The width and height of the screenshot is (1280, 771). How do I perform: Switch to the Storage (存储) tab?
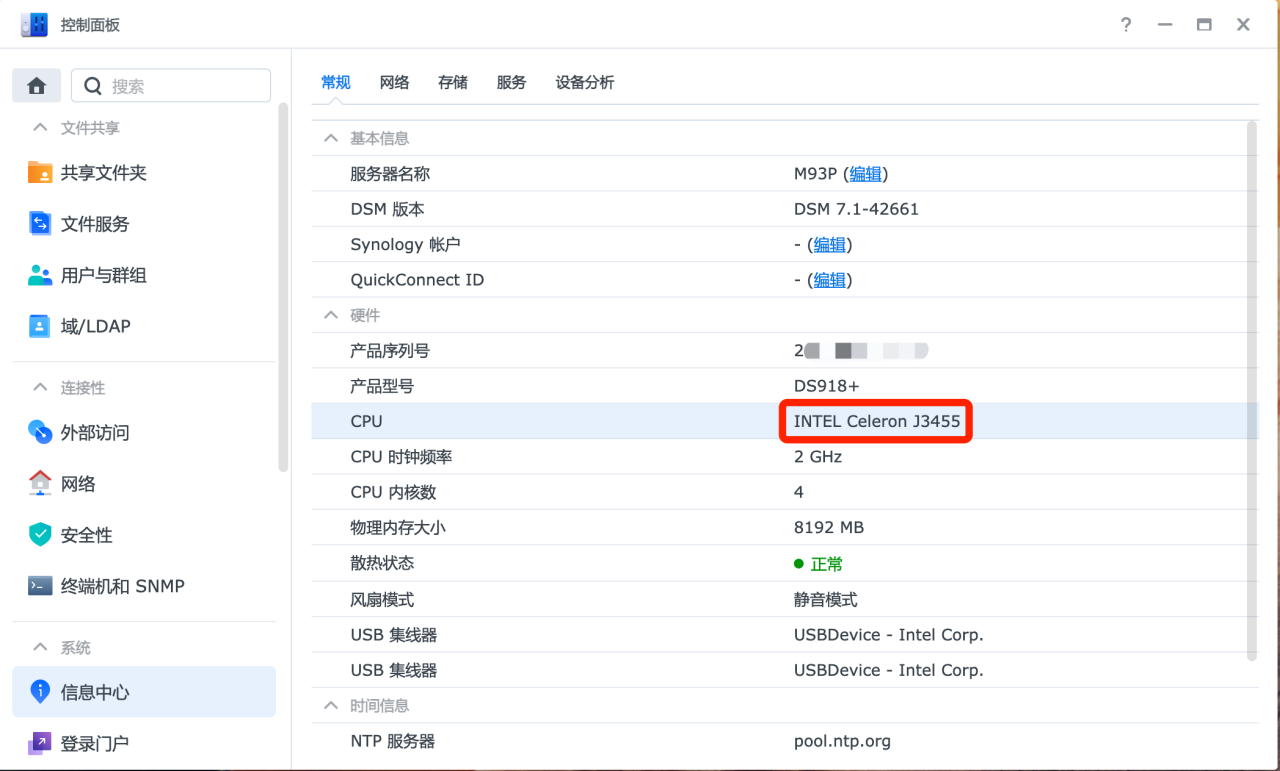pyautogui.click(x=452, y=83)
